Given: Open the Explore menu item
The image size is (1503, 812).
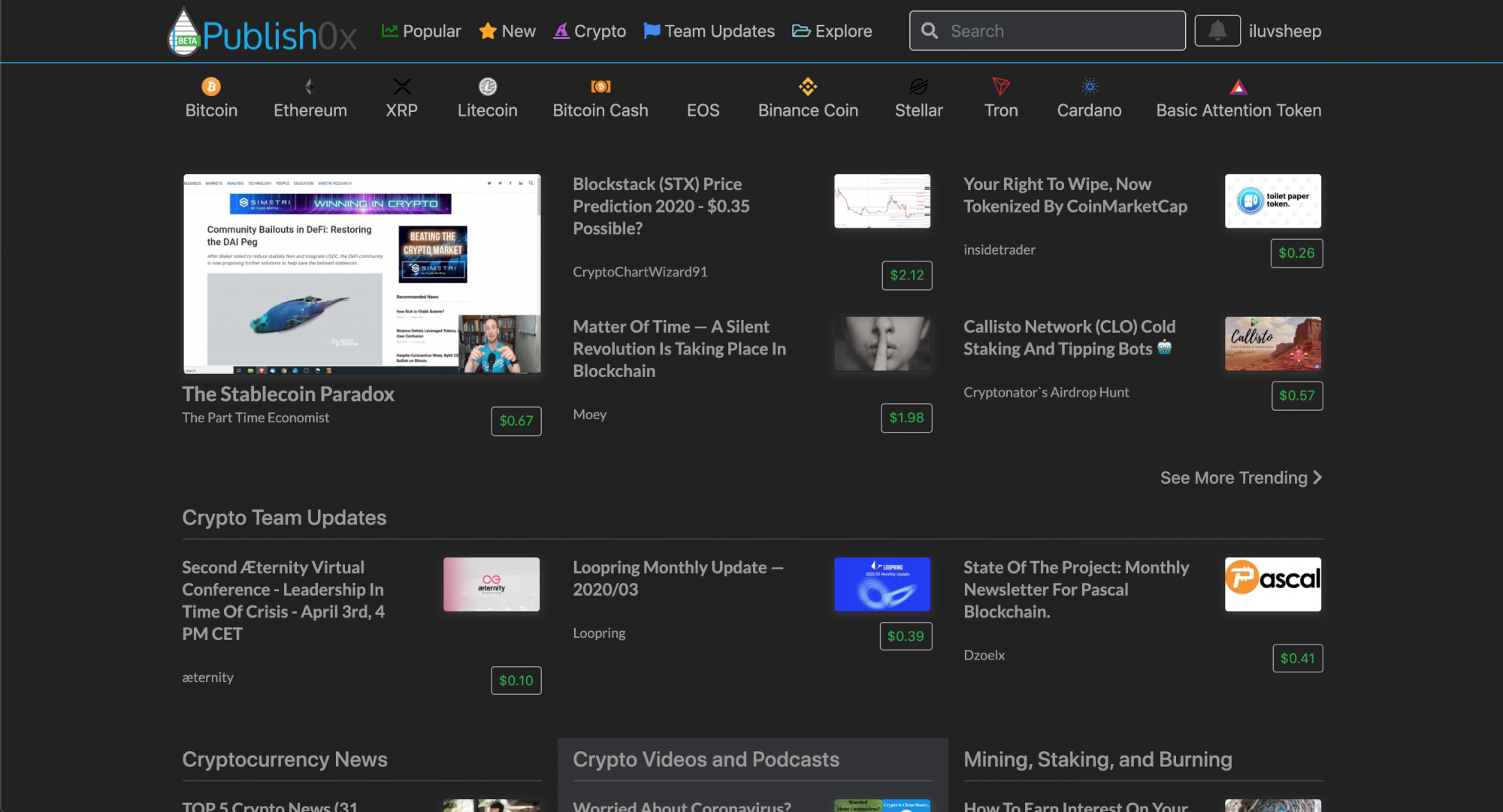Looking at the screenshot, I should [x=833, y=31].
